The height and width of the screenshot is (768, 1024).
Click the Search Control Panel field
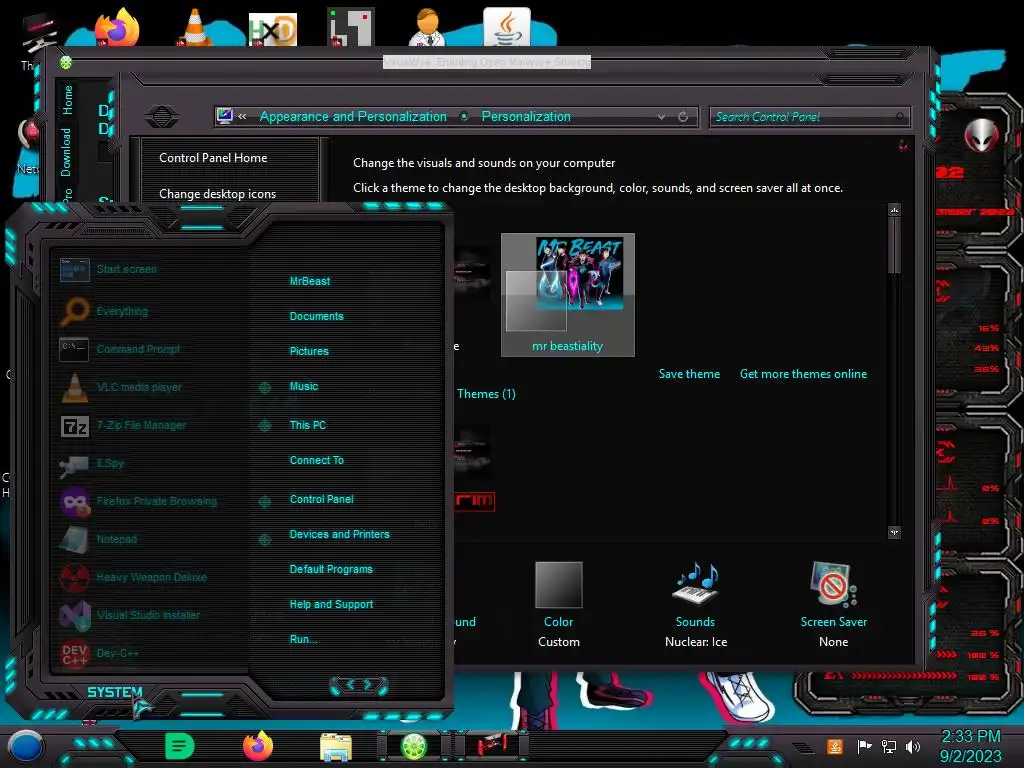coord(809,117)
